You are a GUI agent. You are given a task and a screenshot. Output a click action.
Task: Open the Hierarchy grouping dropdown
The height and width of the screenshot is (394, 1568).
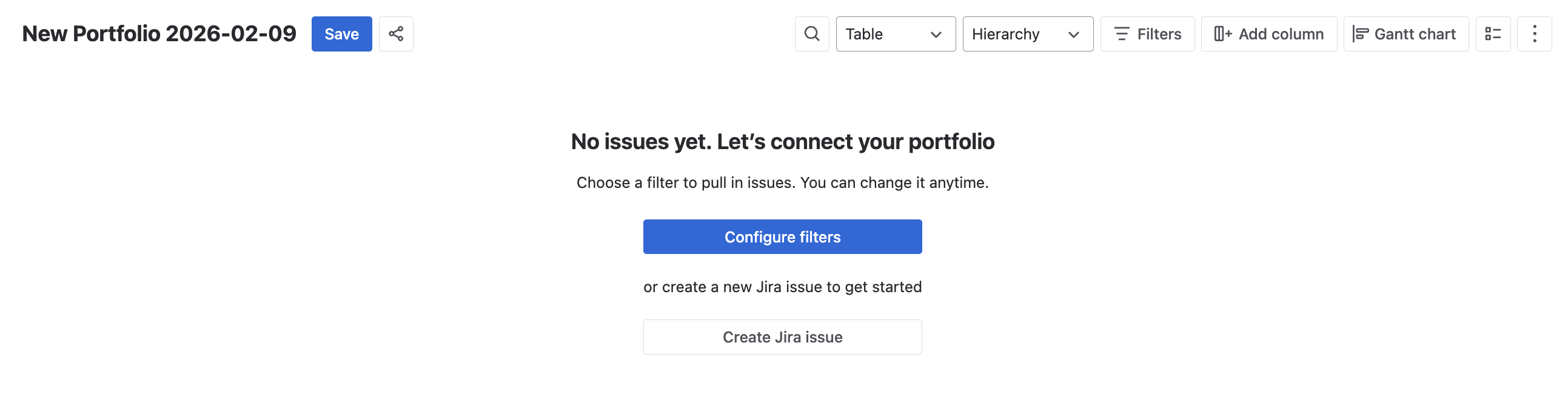[1028, 33]
